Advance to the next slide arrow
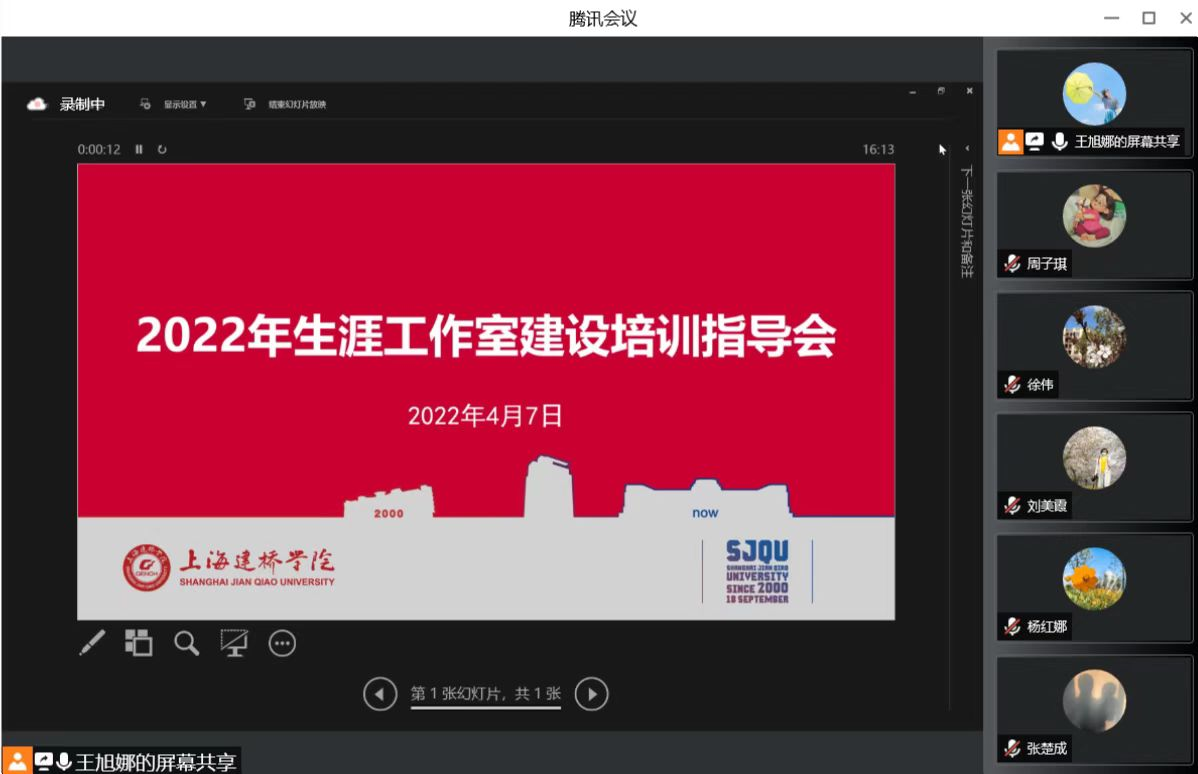 592,693
